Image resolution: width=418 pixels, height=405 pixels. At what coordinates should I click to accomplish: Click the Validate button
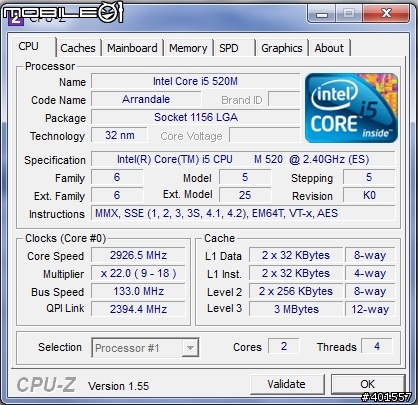click(x=287, y=384)
